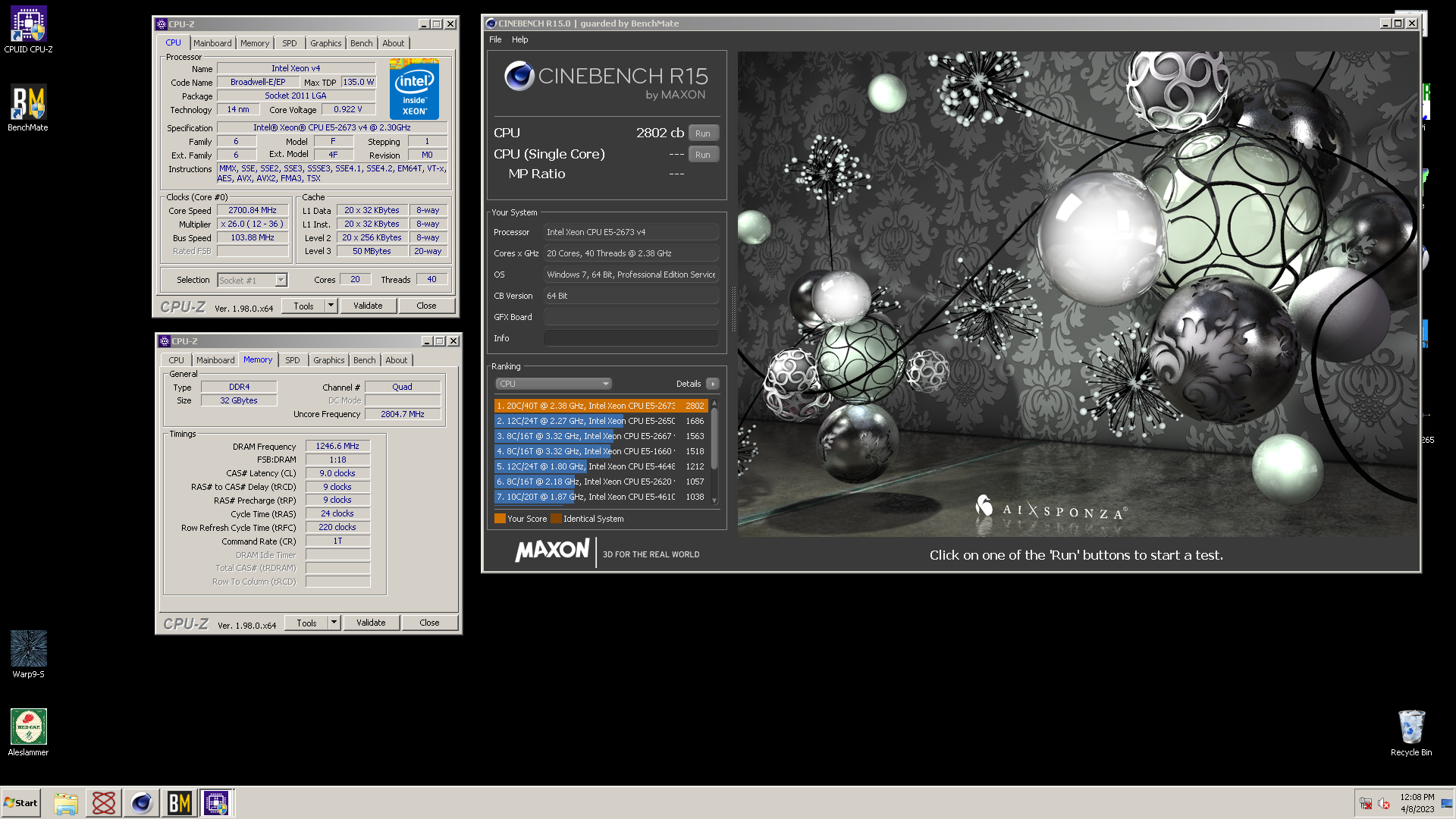Click the red crossed-circle taskbar icon
Viewport: 1456px width, 819px height.
click(104, 803)
